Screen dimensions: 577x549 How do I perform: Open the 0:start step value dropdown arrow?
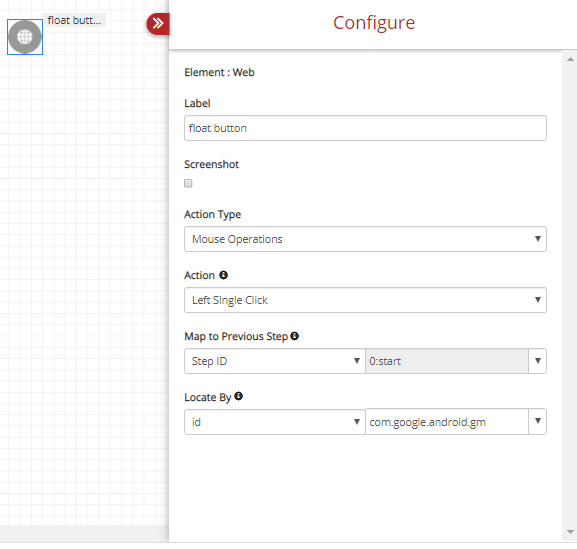[538, 361]
